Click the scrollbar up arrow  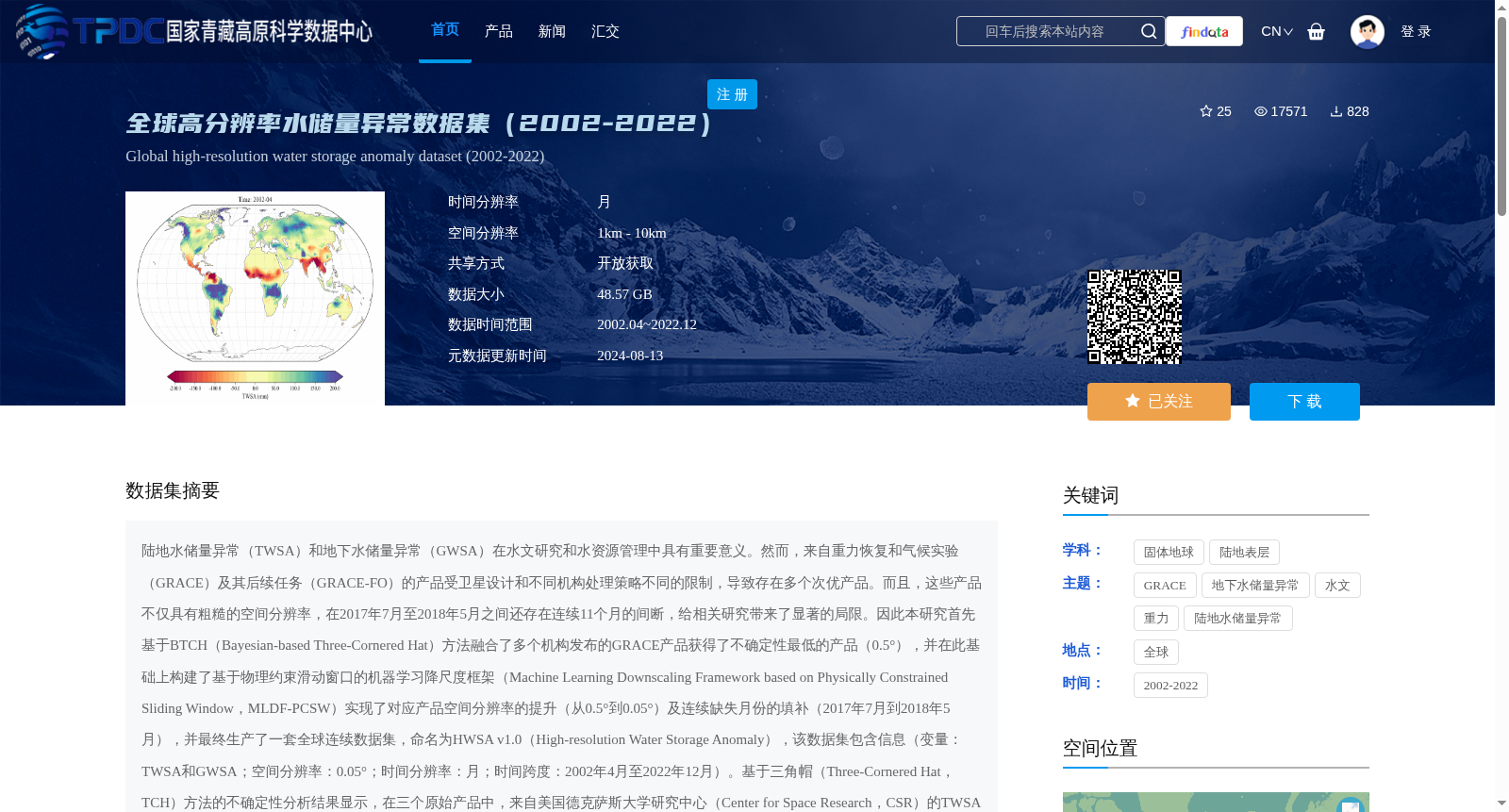[x=1501, y=8]
